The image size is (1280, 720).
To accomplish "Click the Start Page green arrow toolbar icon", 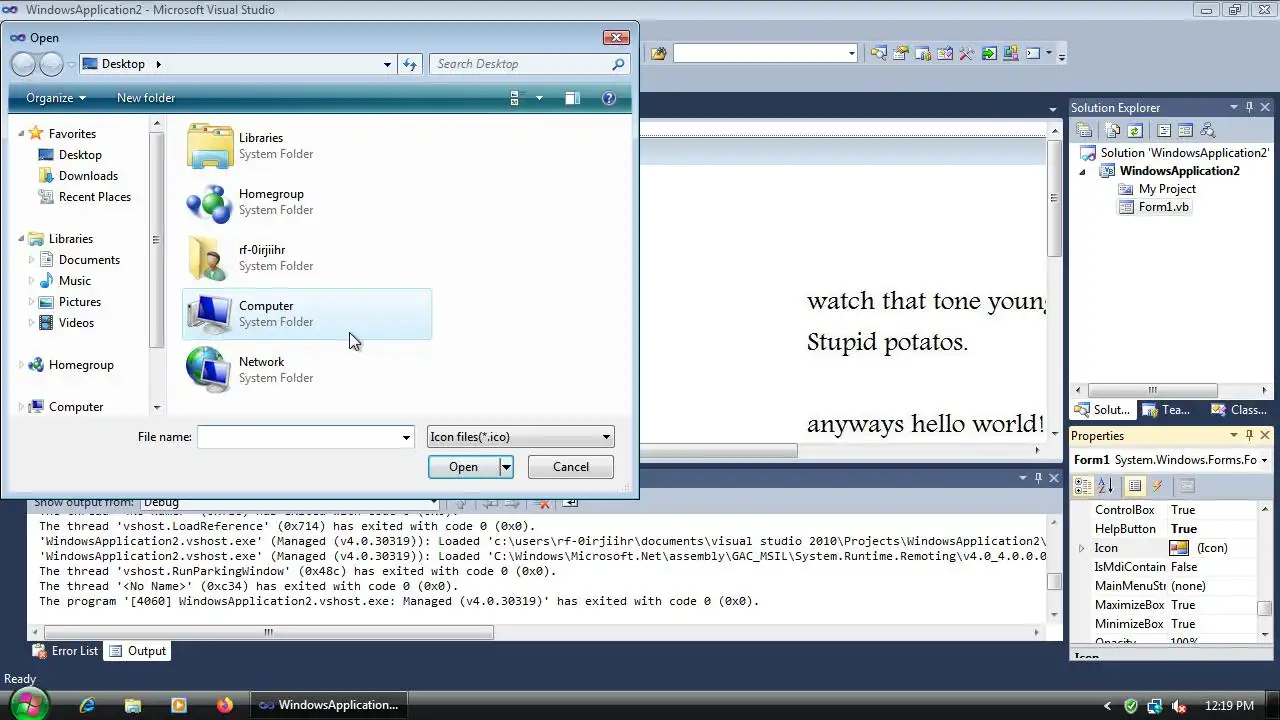I will (x=989, y=54).
